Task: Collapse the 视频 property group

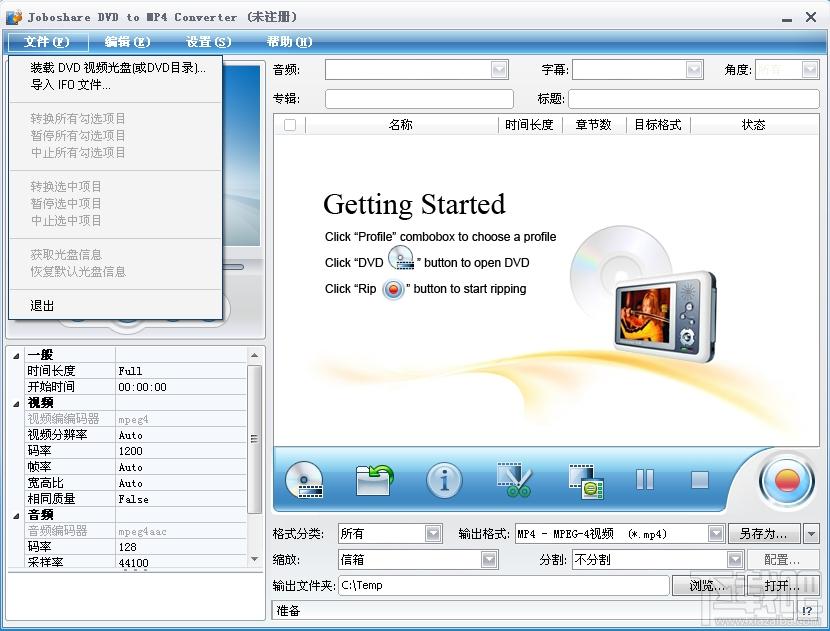Action: pos(16,404)
